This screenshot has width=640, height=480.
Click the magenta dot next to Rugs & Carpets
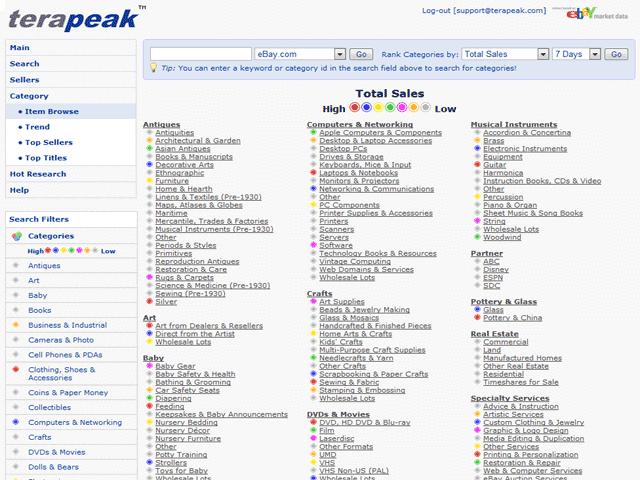point(149,277)
